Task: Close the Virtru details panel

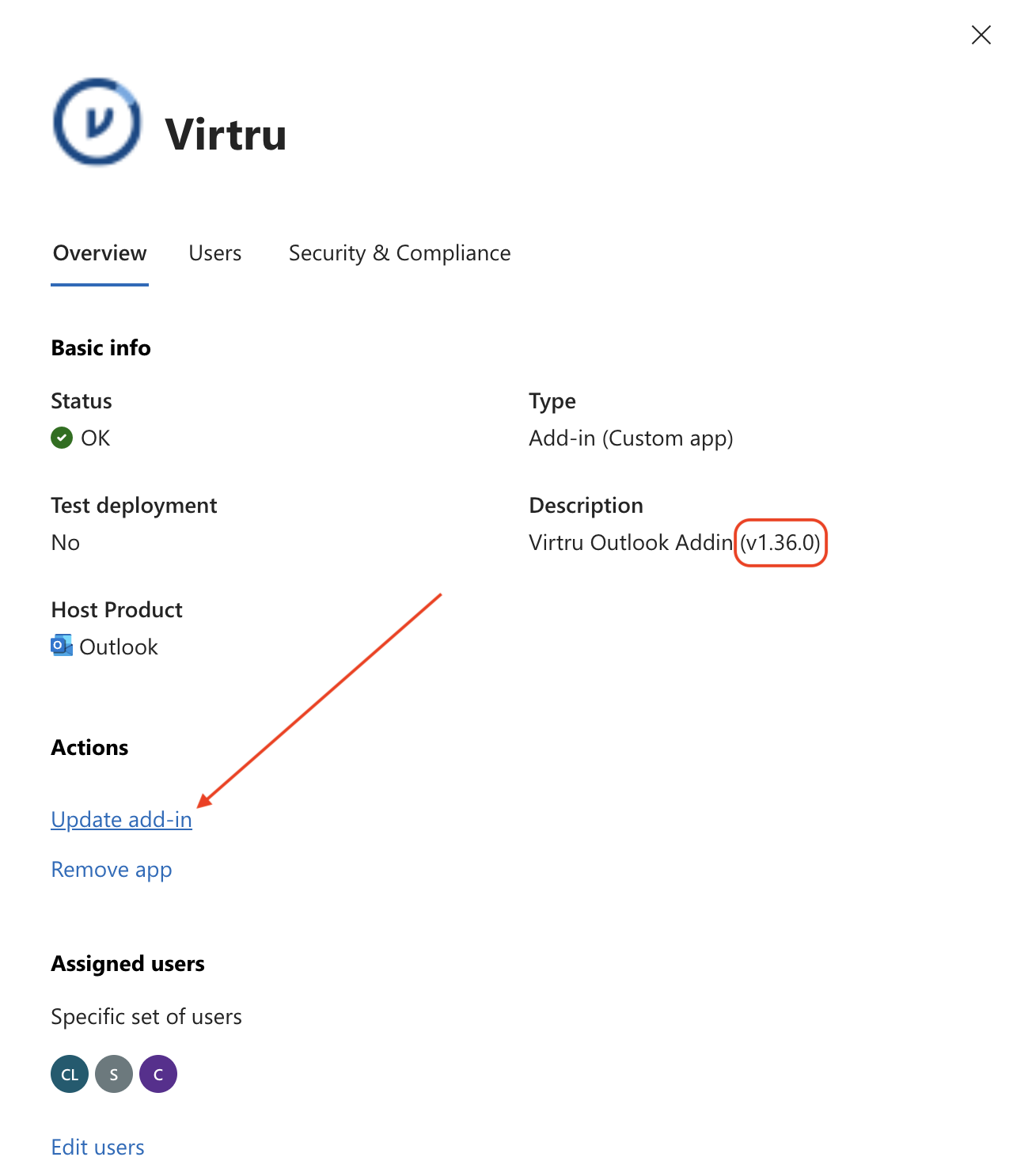Action: coord(981,35)
